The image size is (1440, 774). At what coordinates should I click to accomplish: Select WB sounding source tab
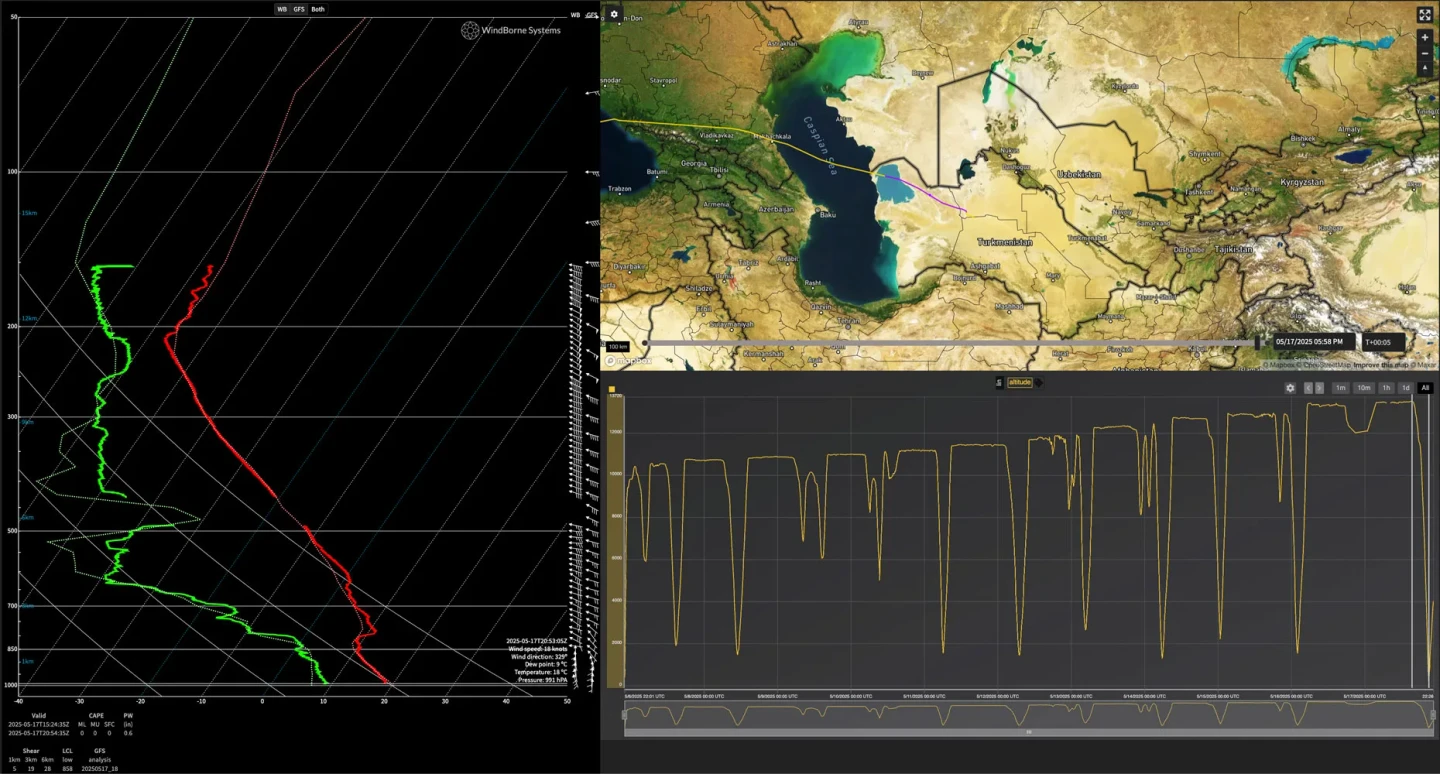click(x=282, y=9)
